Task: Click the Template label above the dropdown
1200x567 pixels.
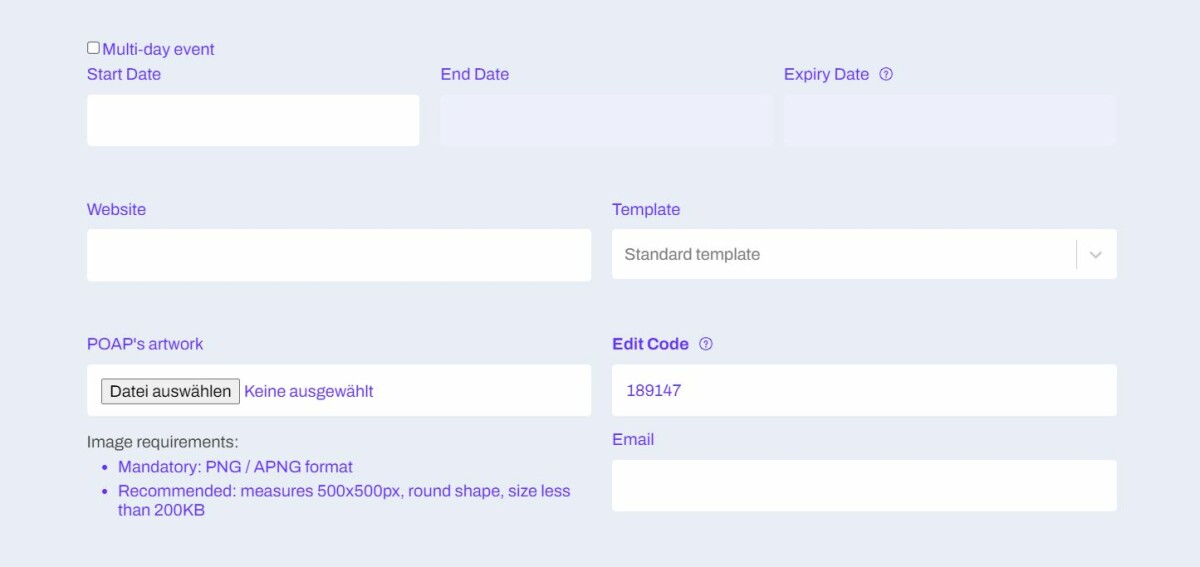Action: click(646, 209)
